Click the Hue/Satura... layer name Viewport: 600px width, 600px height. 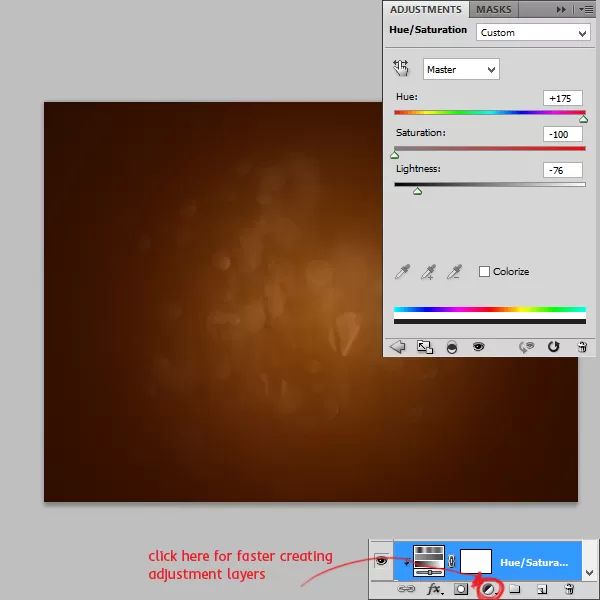(534, 562)
